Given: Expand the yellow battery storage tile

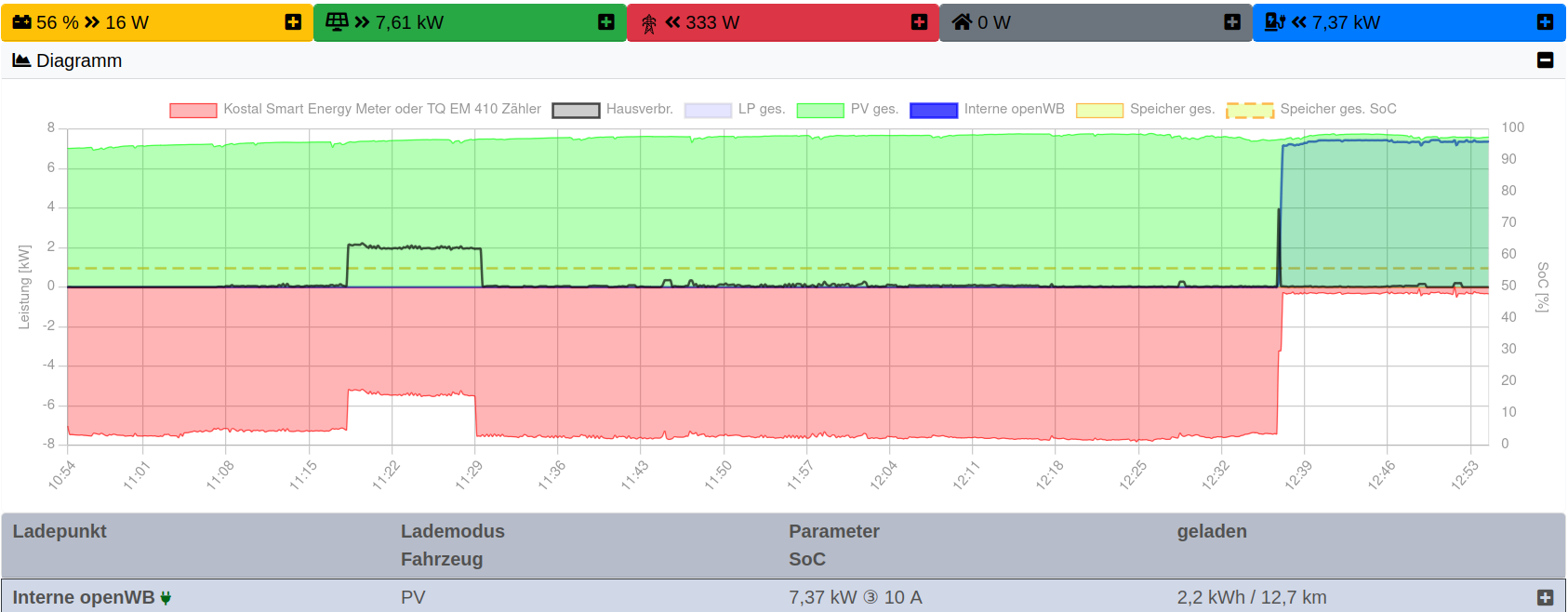Looking at the screenshot, I should pyautogui.click(x=293, y=22).
